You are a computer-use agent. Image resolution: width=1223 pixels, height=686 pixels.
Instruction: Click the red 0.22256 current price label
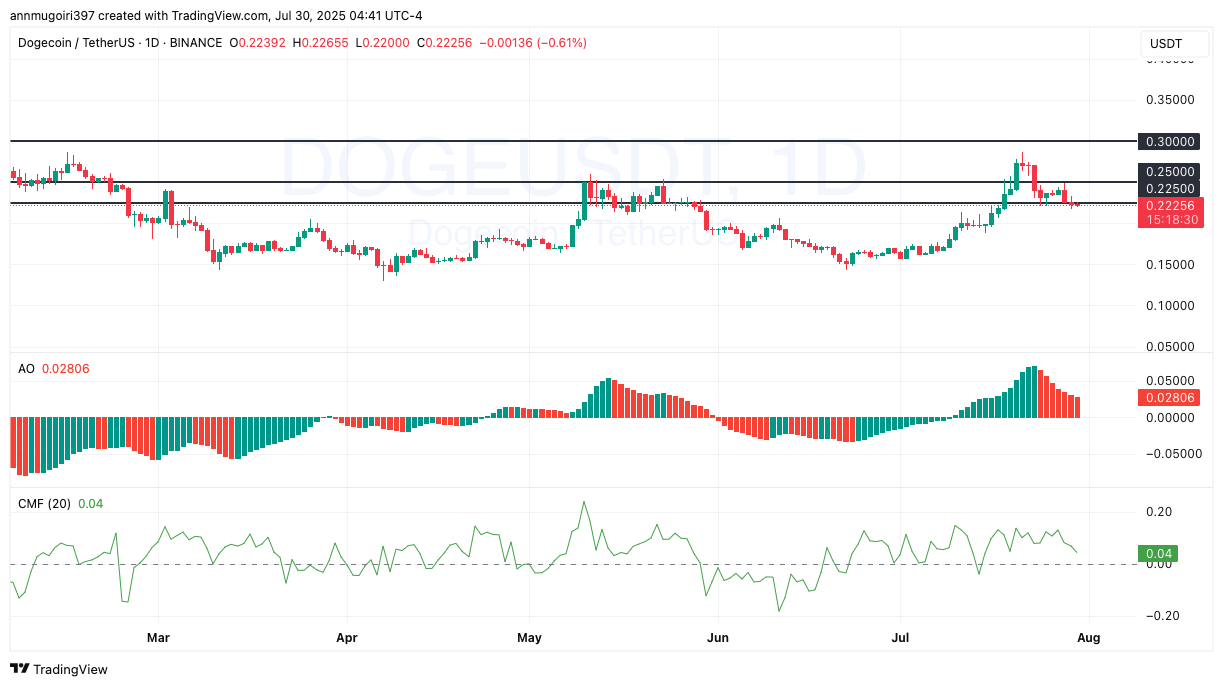pos(1168,205)
